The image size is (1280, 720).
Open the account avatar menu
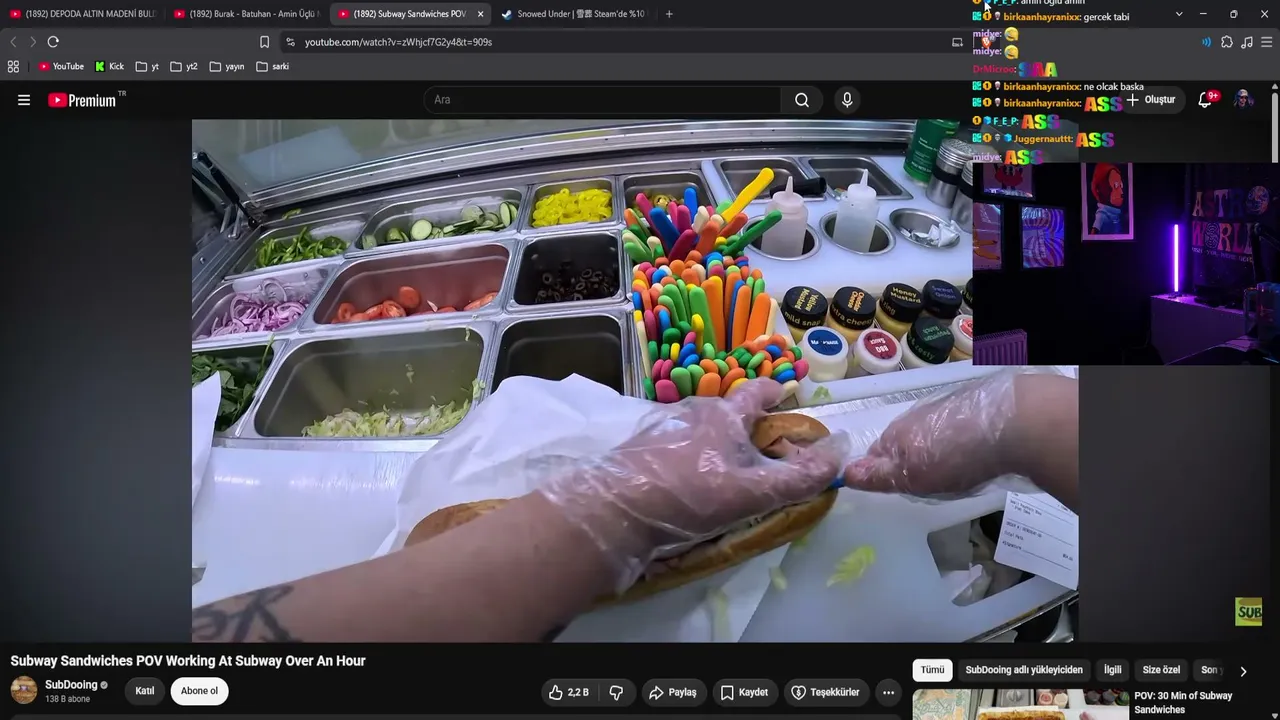coord(1243,100)
